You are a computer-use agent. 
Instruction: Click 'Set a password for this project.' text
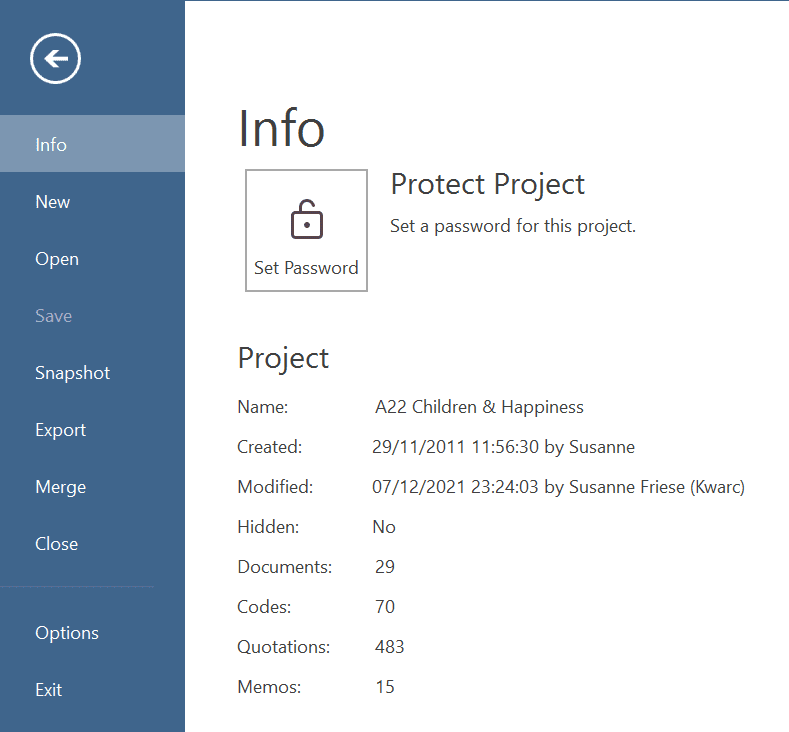click(x=513, y=226)
